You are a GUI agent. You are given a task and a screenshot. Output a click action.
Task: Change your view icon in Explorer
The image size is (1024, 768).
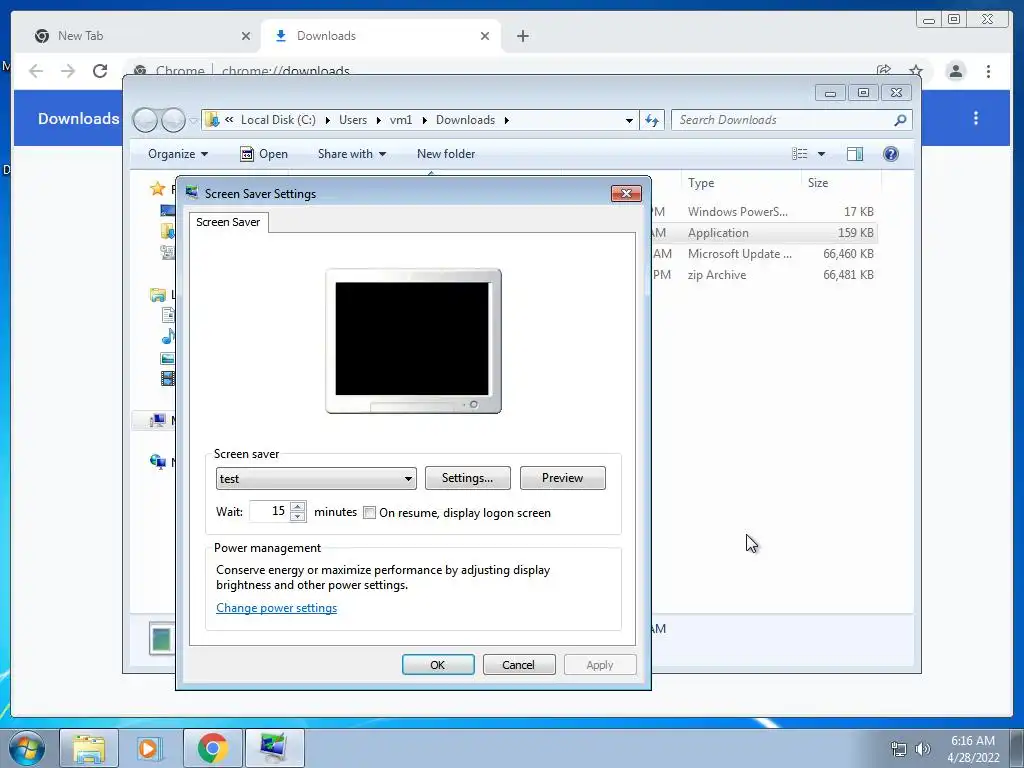point(800,154)
